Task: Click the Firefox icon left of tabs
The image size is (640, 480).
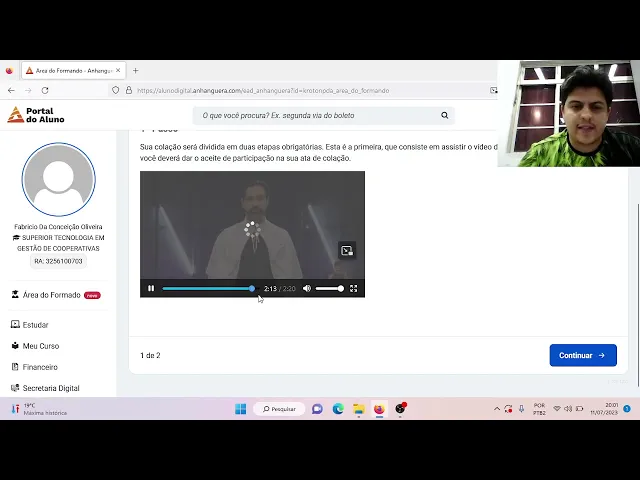Action: coord(9,71)
